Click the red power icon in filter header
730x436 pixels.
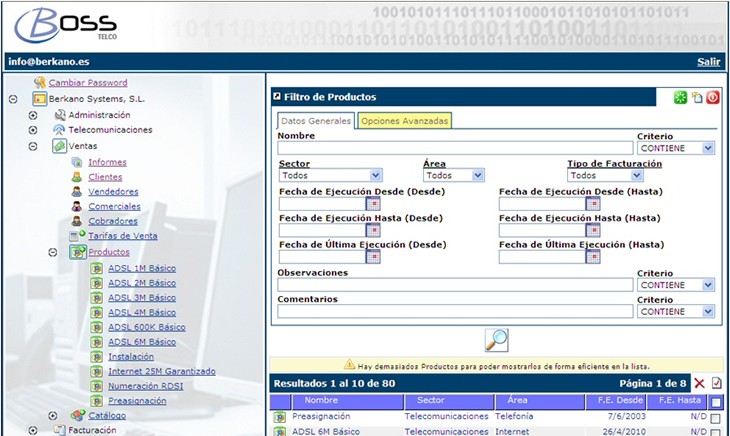point(712,97)
